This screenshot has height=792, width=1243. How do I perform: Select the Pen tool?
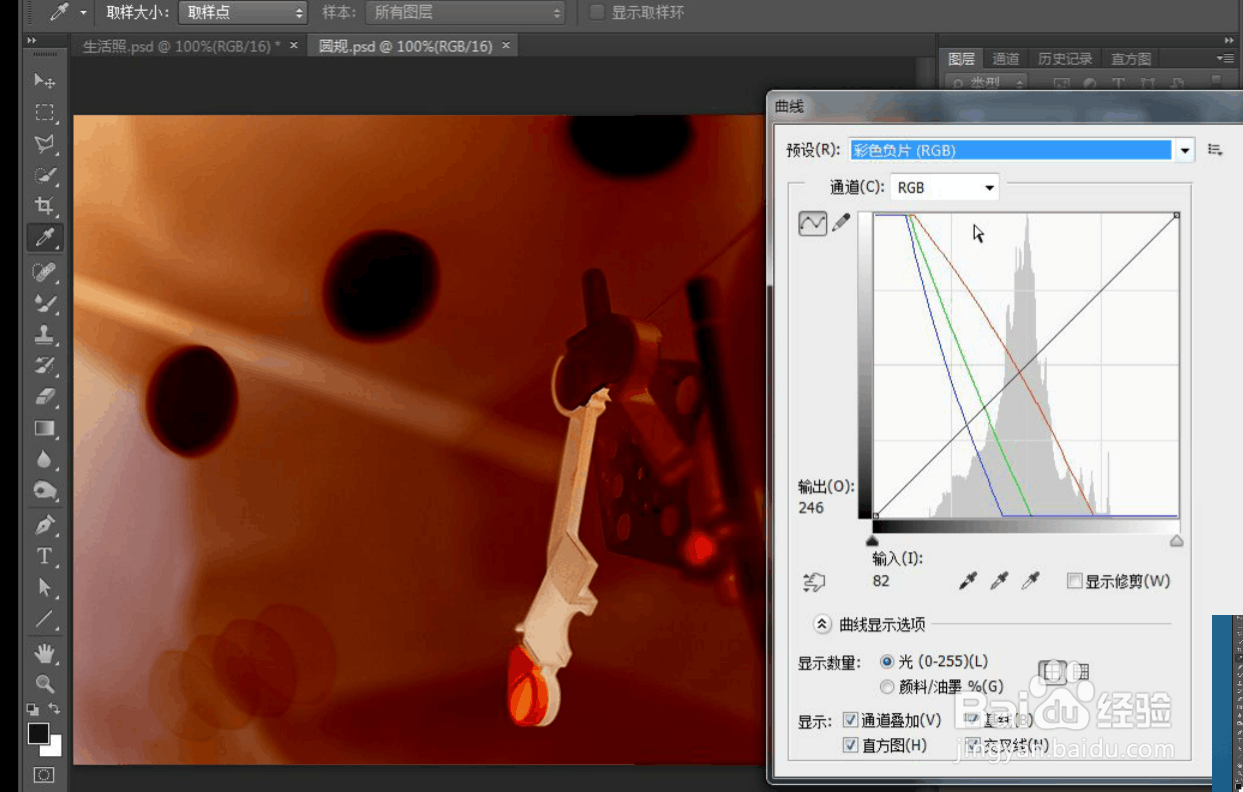(x=44, y=524)
